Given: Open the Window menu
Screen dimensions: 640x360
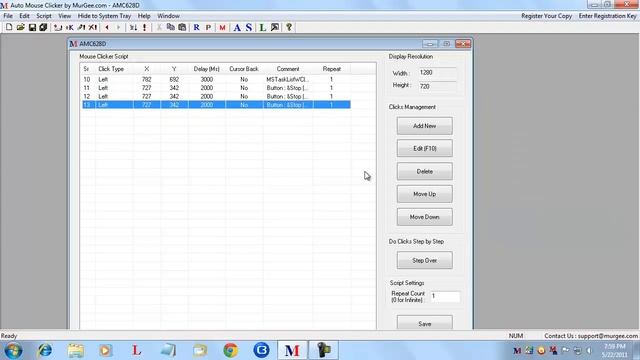Looking at the screenshot, I should coord(169,16).
